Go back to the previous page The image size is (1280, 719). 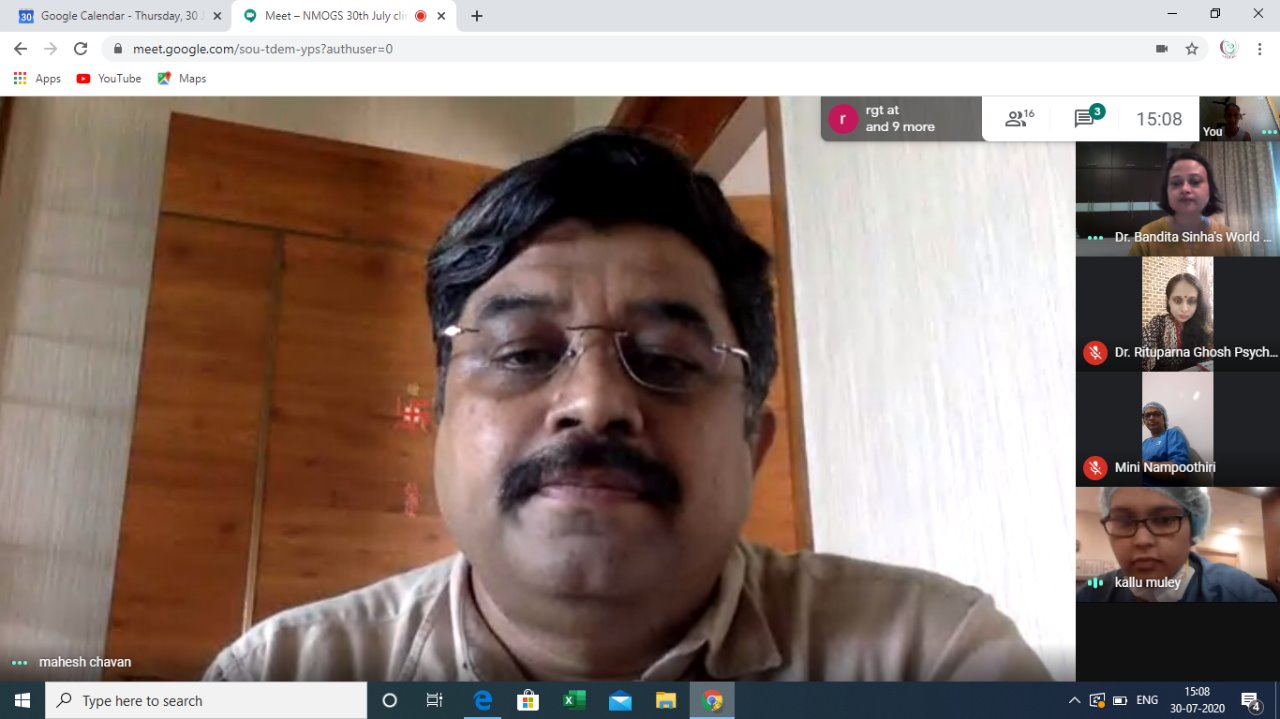(20, 48)
